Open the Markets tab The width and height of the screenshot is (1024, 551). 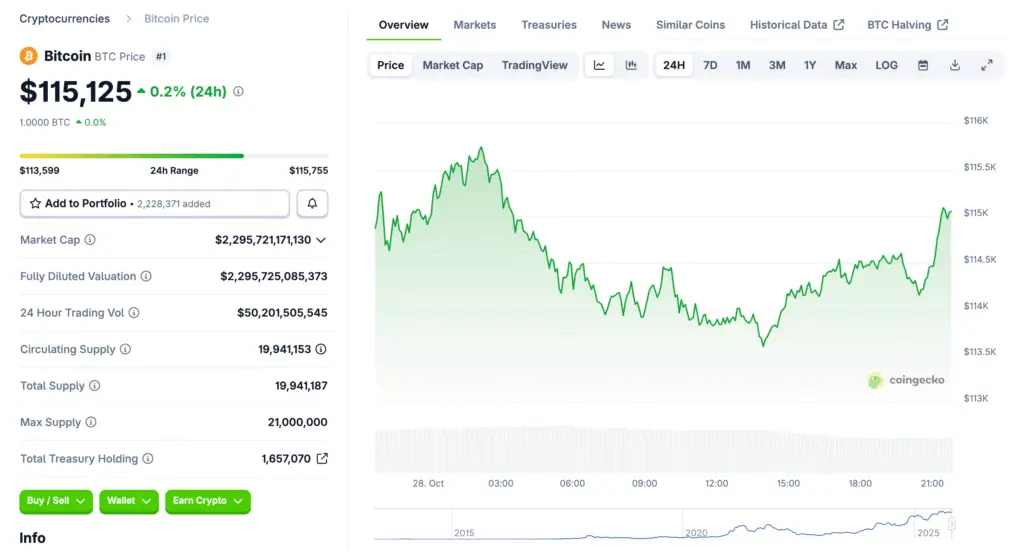point(474,25)
